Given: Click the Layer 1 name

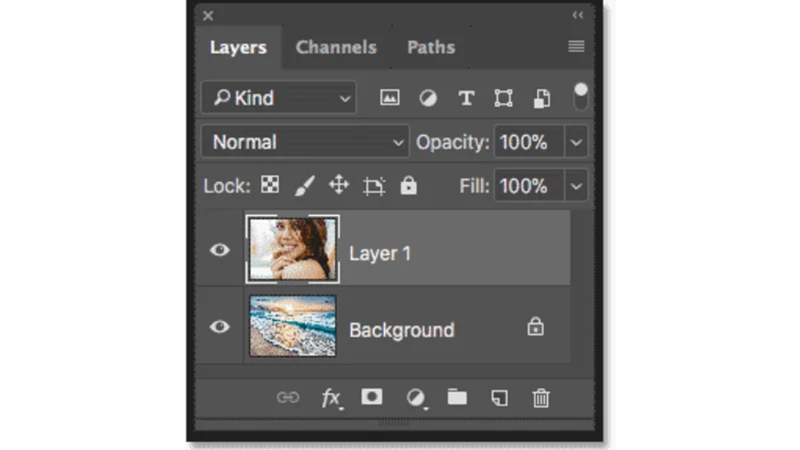Looking at the screenshot, I should [380, 253].
